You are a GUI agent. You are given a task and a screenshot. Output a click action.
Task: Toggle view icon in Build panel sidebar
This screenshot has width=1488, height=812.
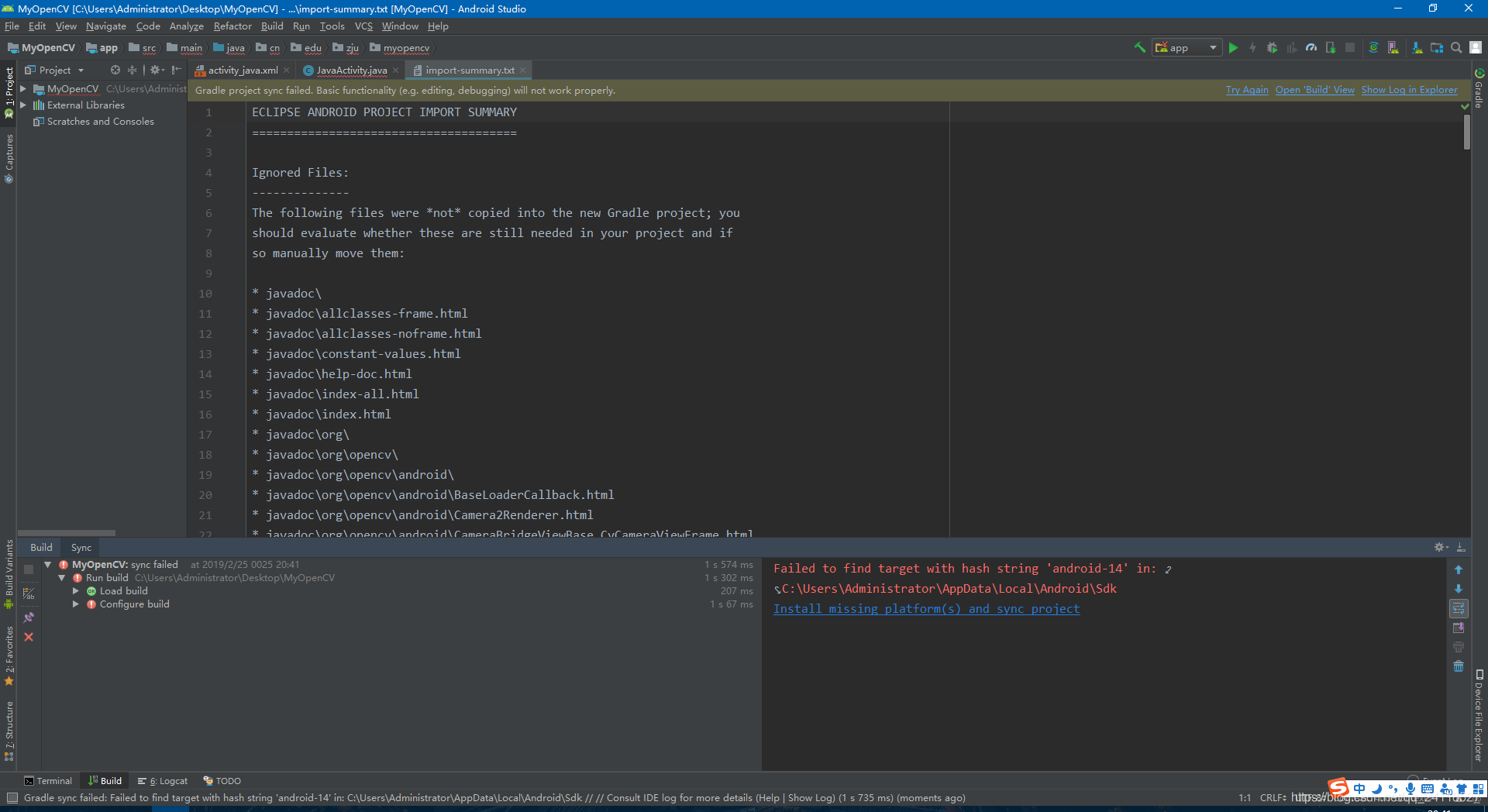click(29, 594)
